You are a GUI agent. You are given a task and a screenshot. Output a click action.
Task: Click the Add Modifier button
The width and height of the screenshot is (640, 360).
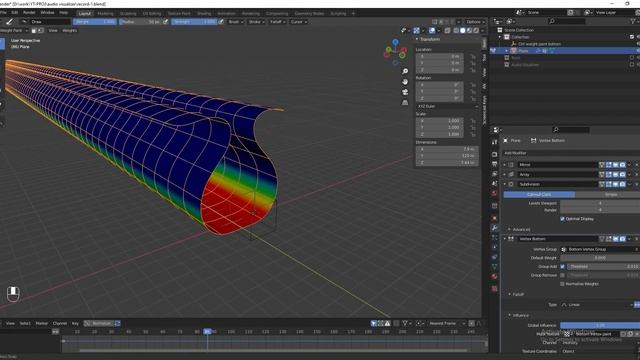[x=571, y=153]
